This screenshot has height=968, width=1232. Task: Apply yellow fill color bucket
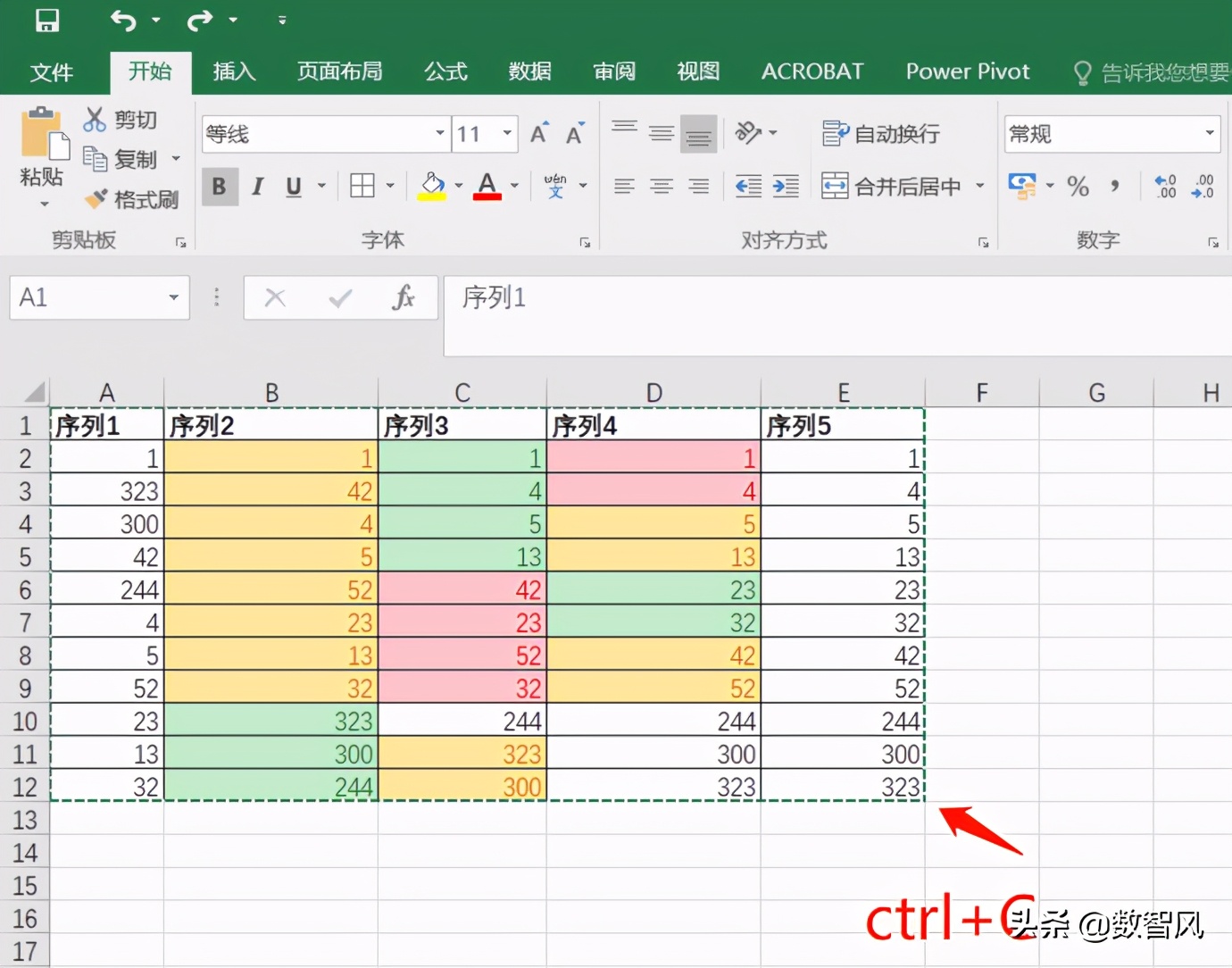click(x=432, y=186)
